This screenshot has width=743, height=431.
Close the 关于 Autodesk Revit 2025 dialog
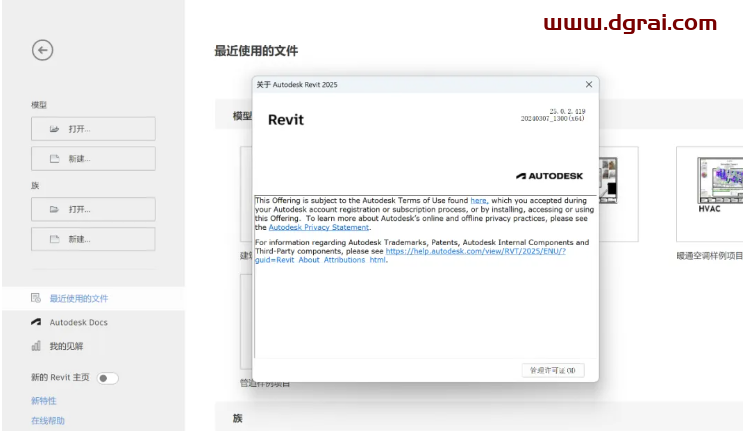pyautogui.click(x=589, y=84)
